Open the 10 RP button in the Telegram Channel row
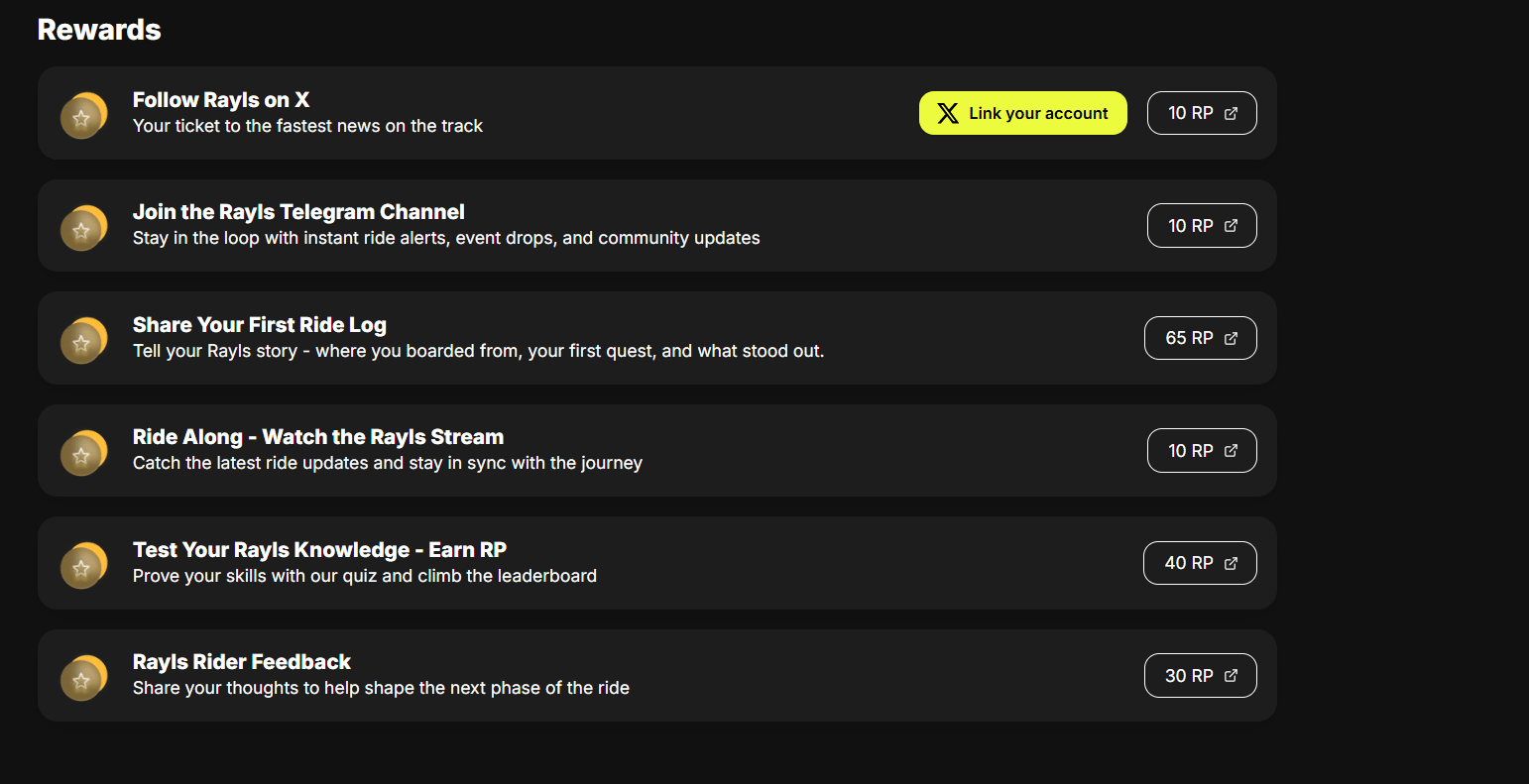This screenshot has height=784, width=1529. tap(1201, 226)
